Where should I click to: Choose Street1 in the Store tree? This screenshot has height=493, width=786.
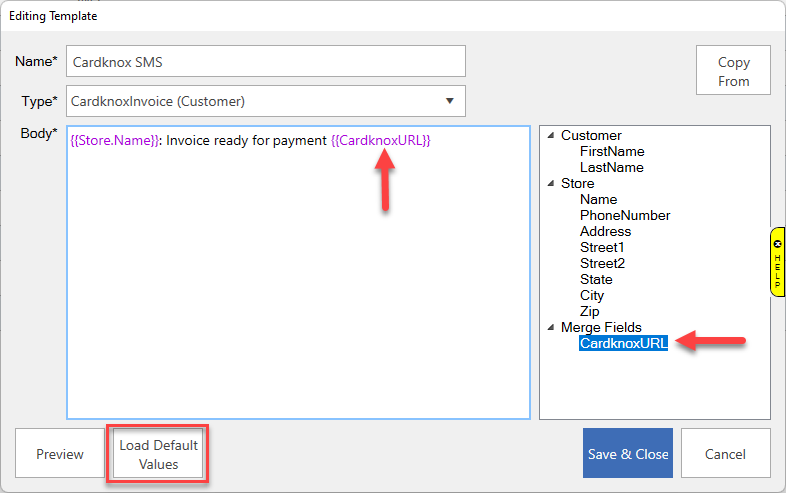(x=601, y=247)
